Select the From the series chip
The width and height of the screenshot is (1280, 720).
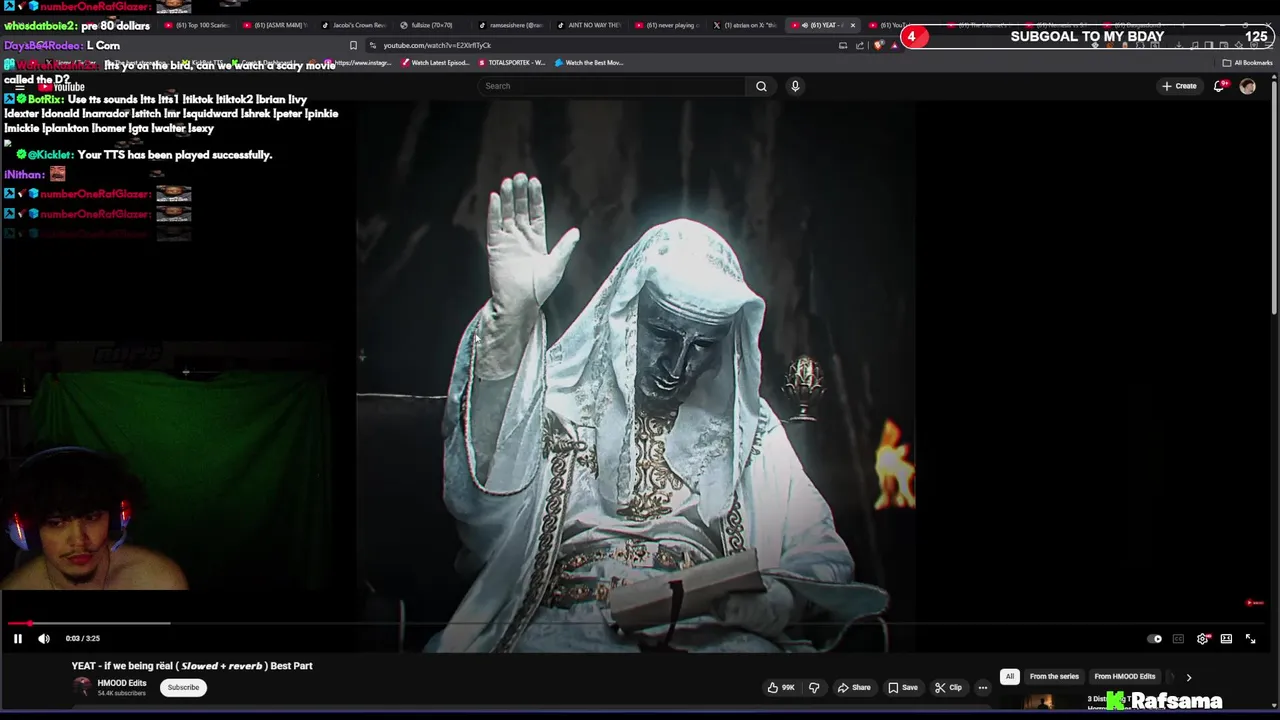pyautogui.click(x=1054, y=677)
